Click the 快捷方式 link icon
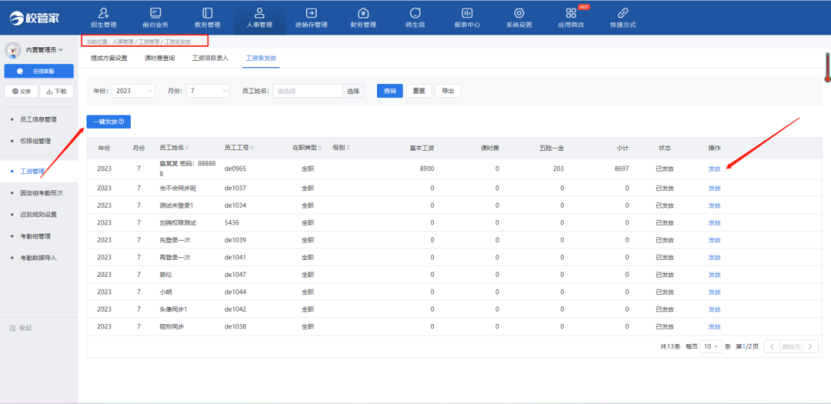Image resolution: width=831 pixels, height=404 pixels. tap(622, 15)
